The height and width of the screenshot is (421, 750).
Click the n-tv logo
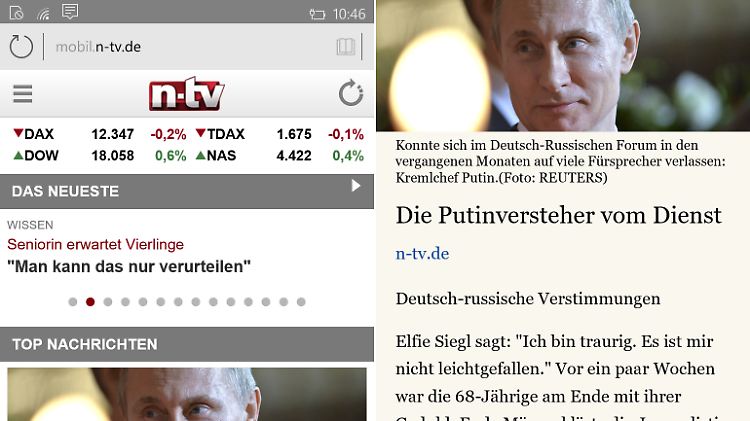187,94
